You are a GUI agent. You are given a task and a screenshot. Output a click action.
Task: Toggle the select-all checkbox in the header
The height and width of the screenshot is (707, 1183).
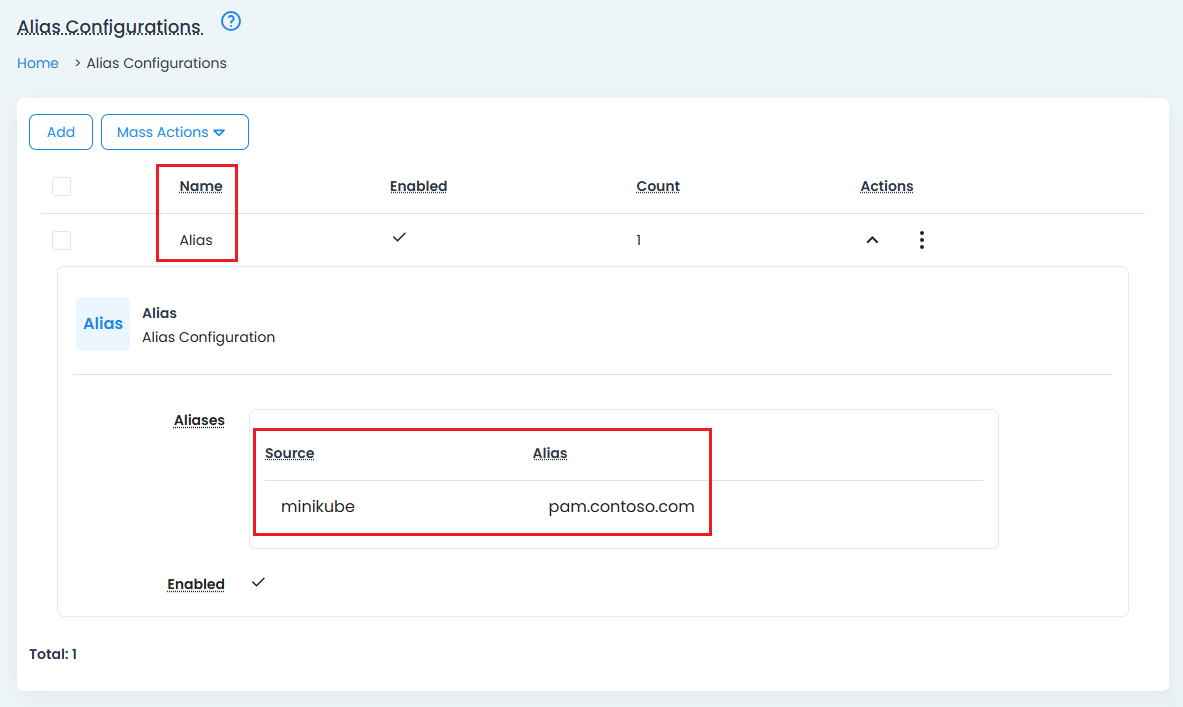coord(62,186)
